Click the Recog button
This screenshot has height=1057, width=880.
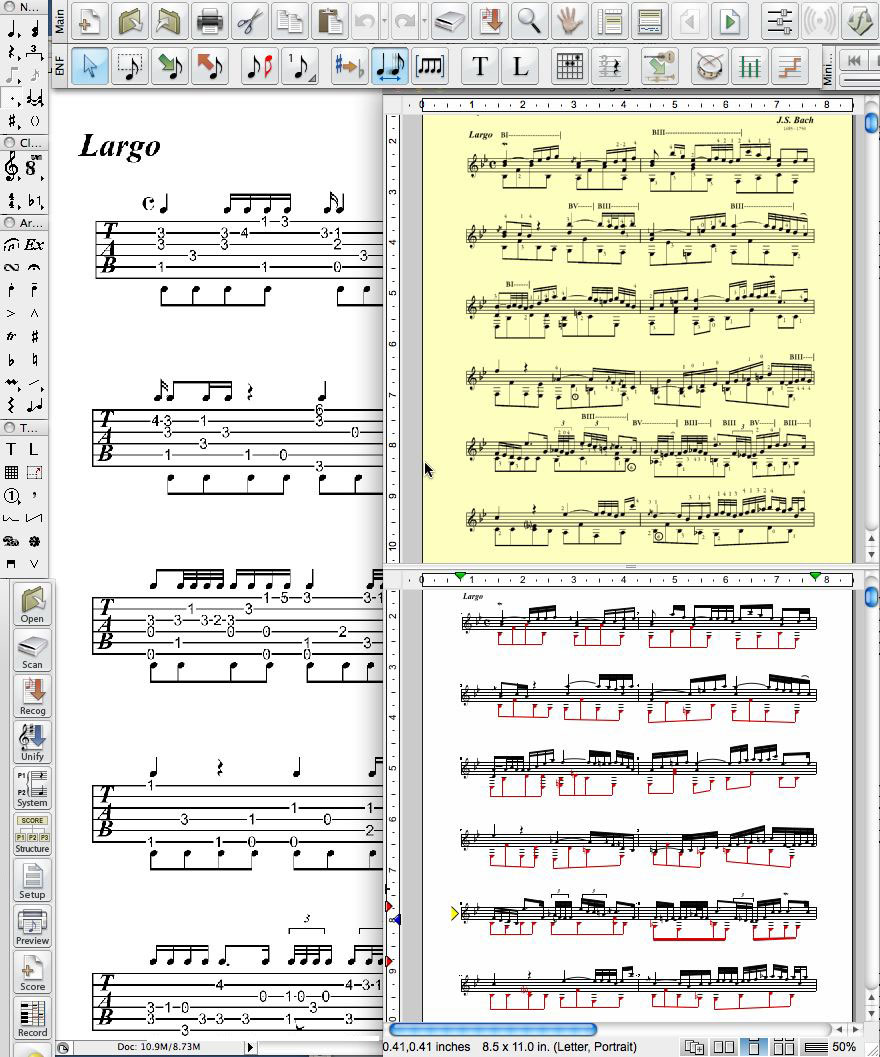pyautogui.click(x=32, y=696)
